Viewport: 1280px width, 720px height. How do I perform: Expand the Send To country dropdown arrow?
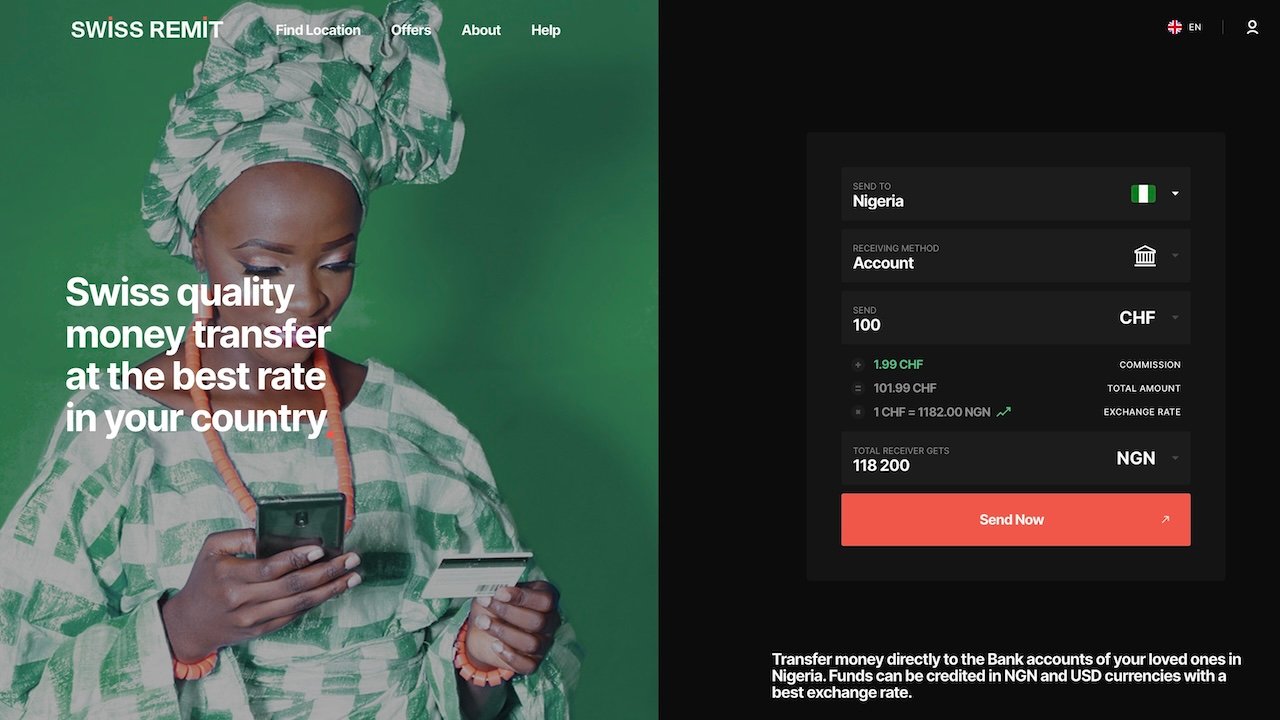1175,194
